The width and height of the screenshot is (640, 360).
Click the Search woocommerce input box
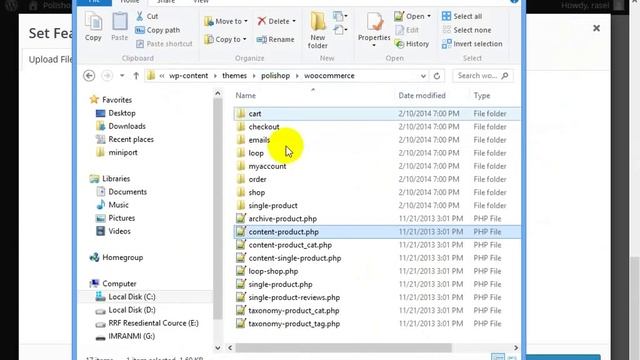482,76
